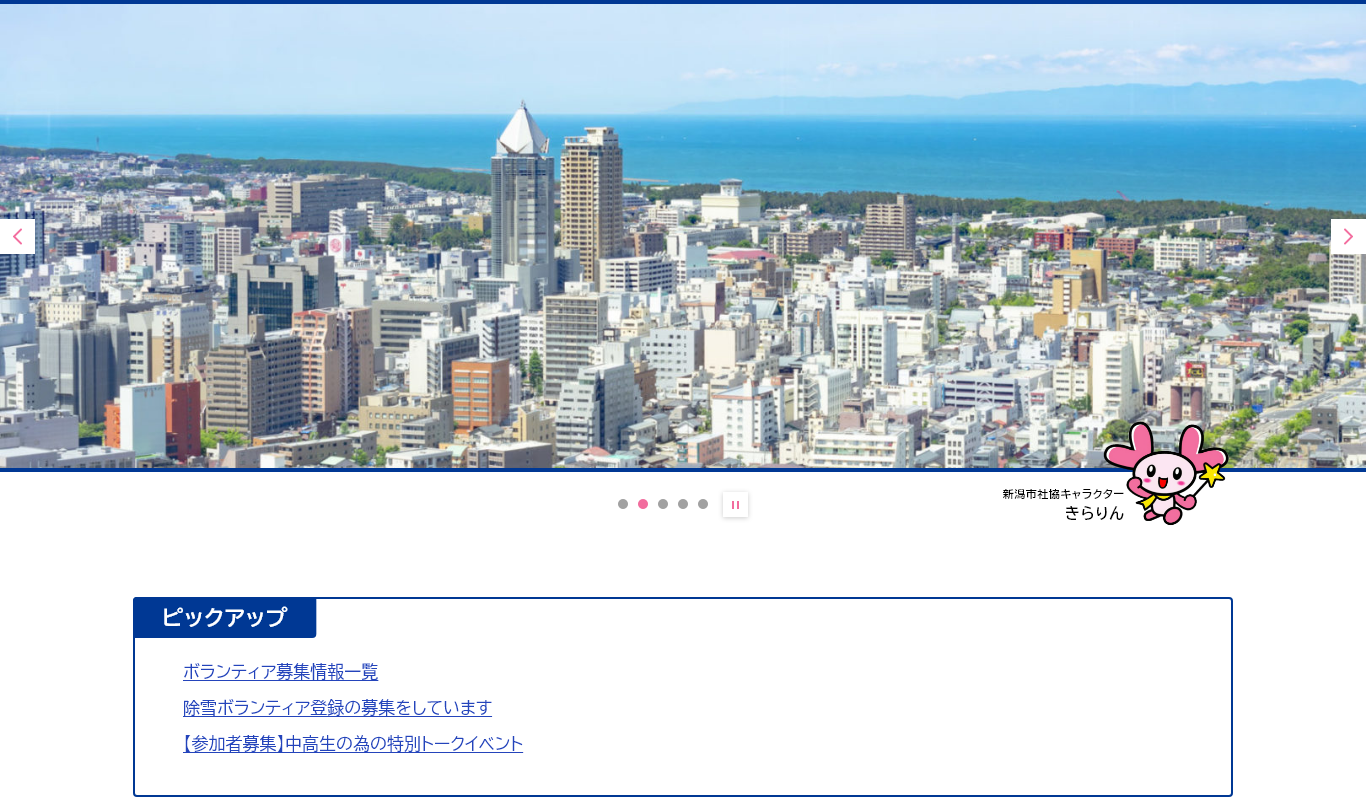The width and height of the screenshot is (1366, 797).
Task: Go to the first slide dot
Action: 623,504
